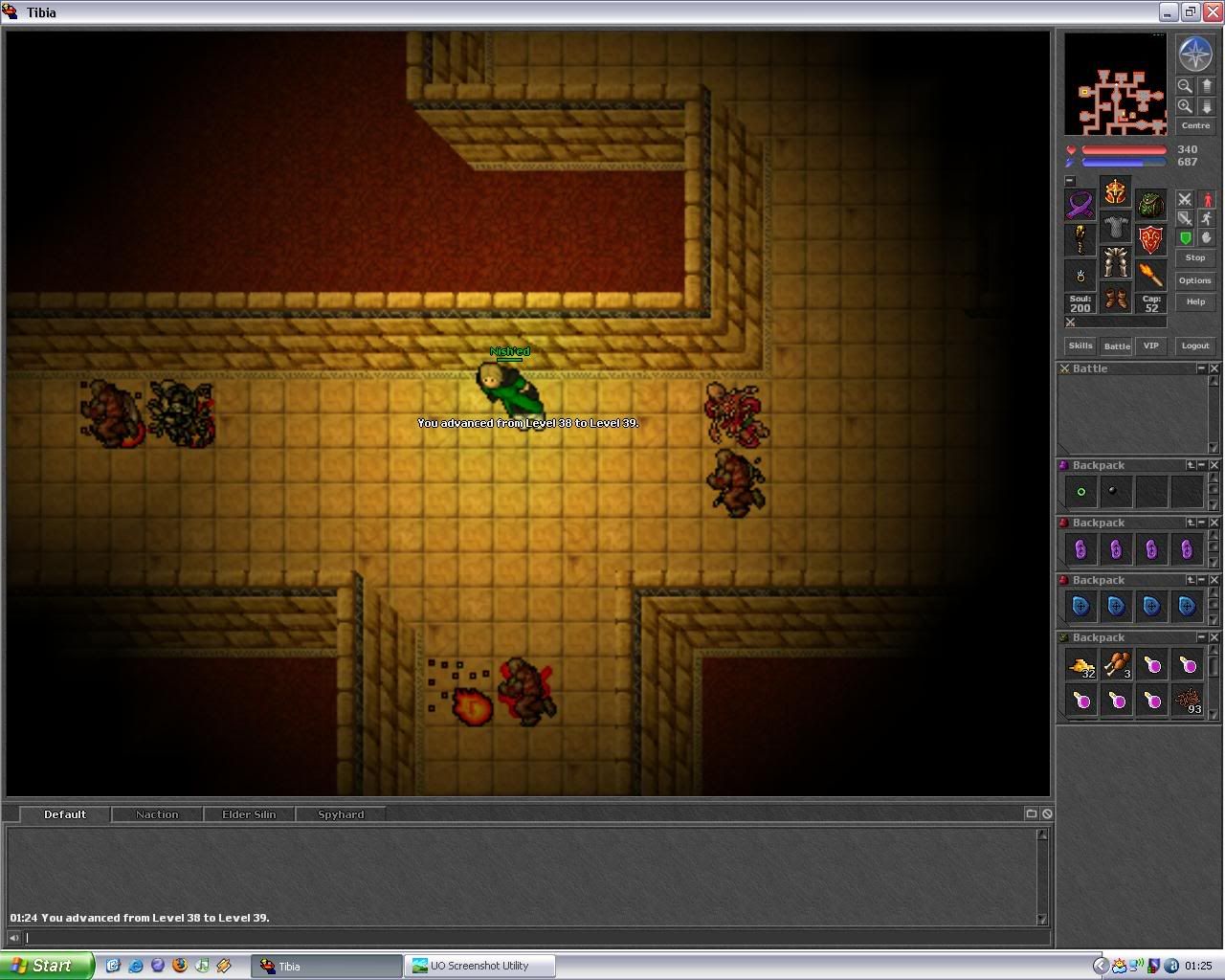Open the Spyhard chat tab
The height and width of the screenshot is (980, 1225).
pyautogui.click(x=341, y=814)
